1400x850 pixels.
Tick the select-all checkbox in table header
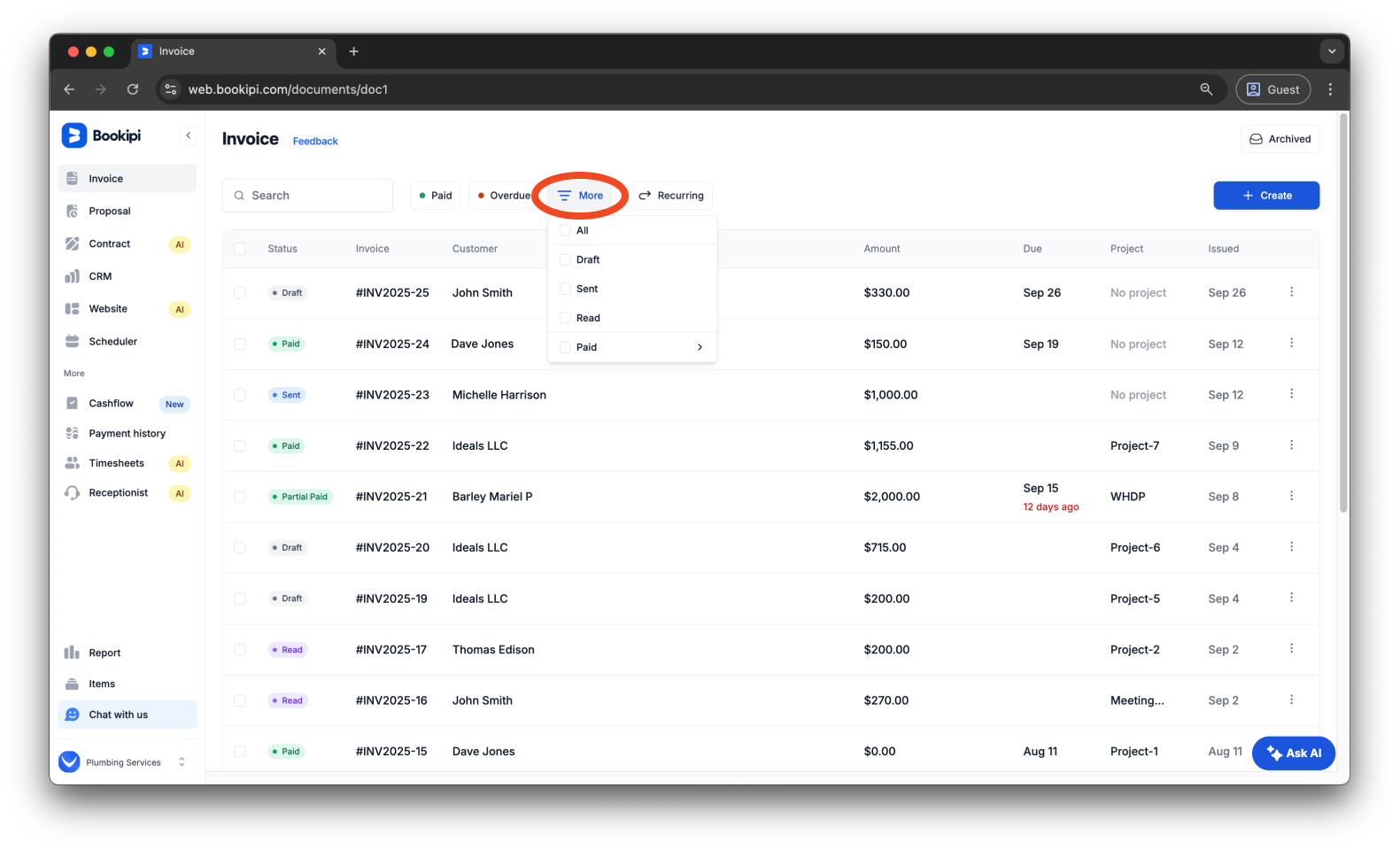pos(240,249)
